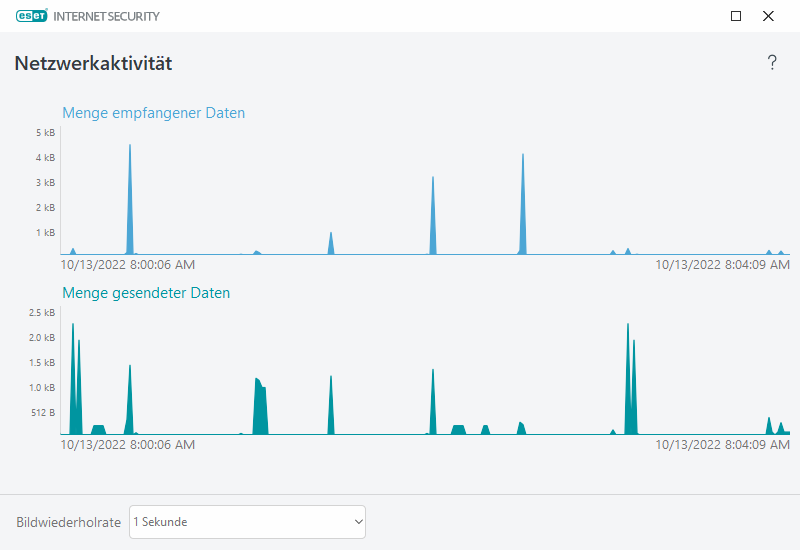
Task: Click '1.0 kB' axis label in sent graph
Action: pos(42,388)
